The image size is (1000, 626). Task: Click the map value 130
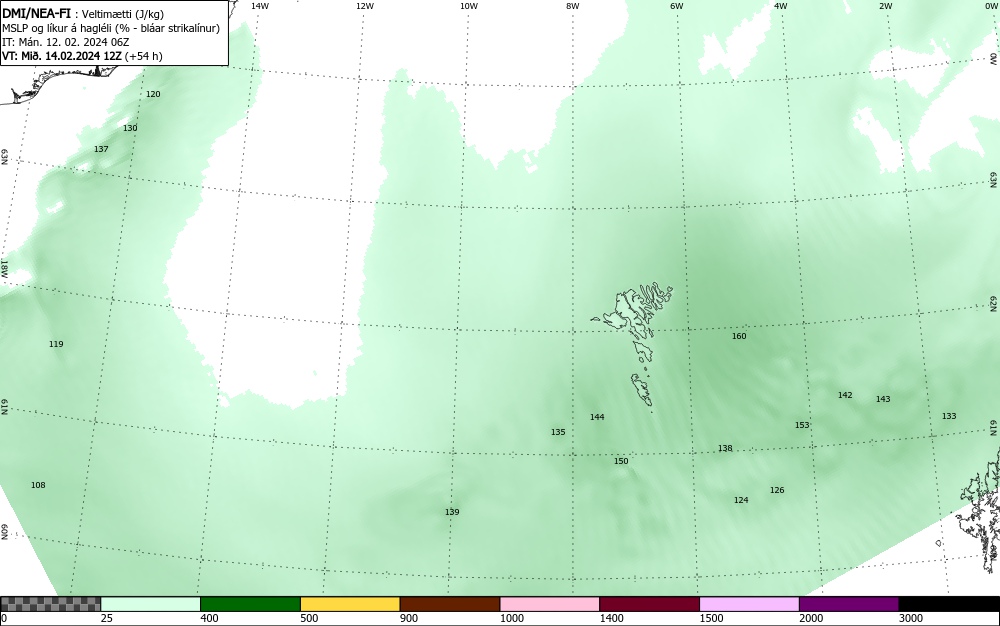(x=130, y=128)
